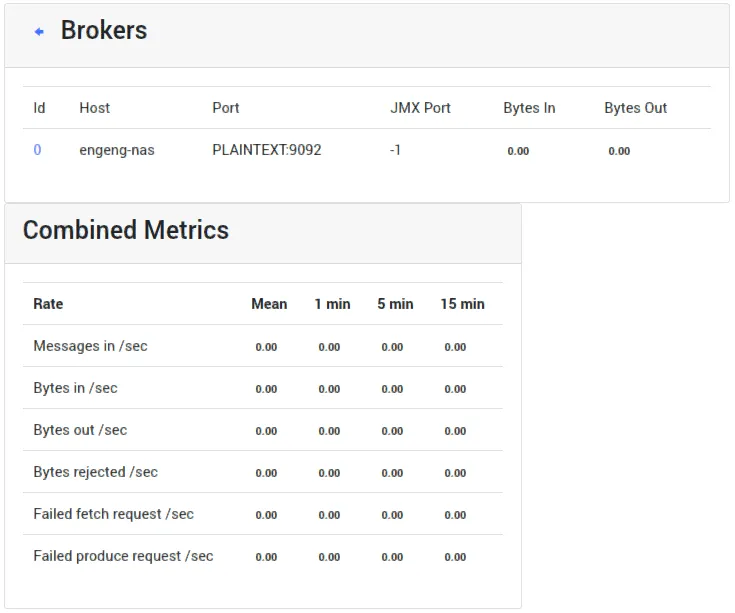Viewport: 735px width, 613px height.
Task: Click the Bytes rejected /sec row label
Action: [96, 472]
